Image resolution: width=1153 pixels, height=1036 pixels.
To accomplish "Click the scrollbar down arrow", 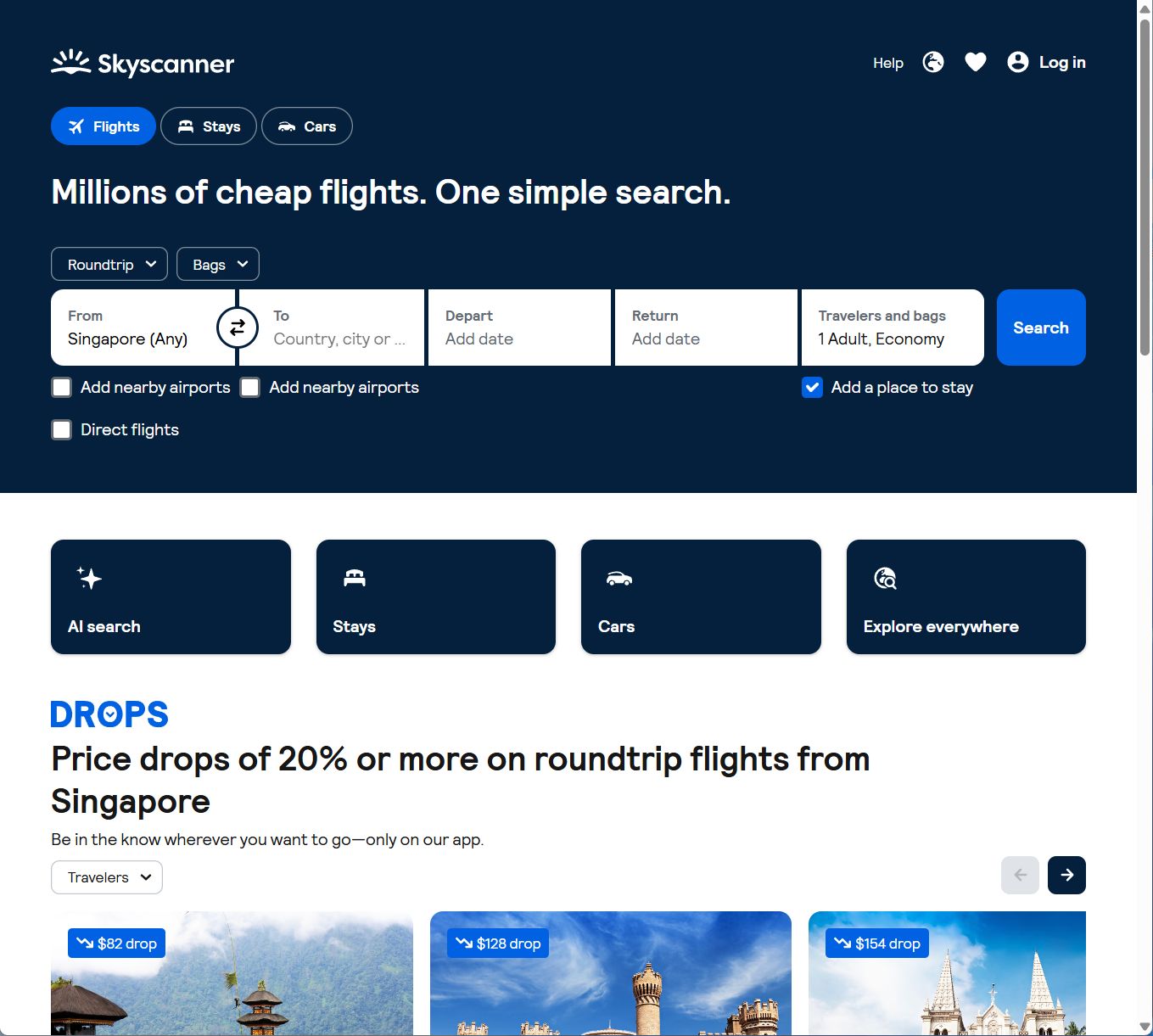I will point(1145,1028).
